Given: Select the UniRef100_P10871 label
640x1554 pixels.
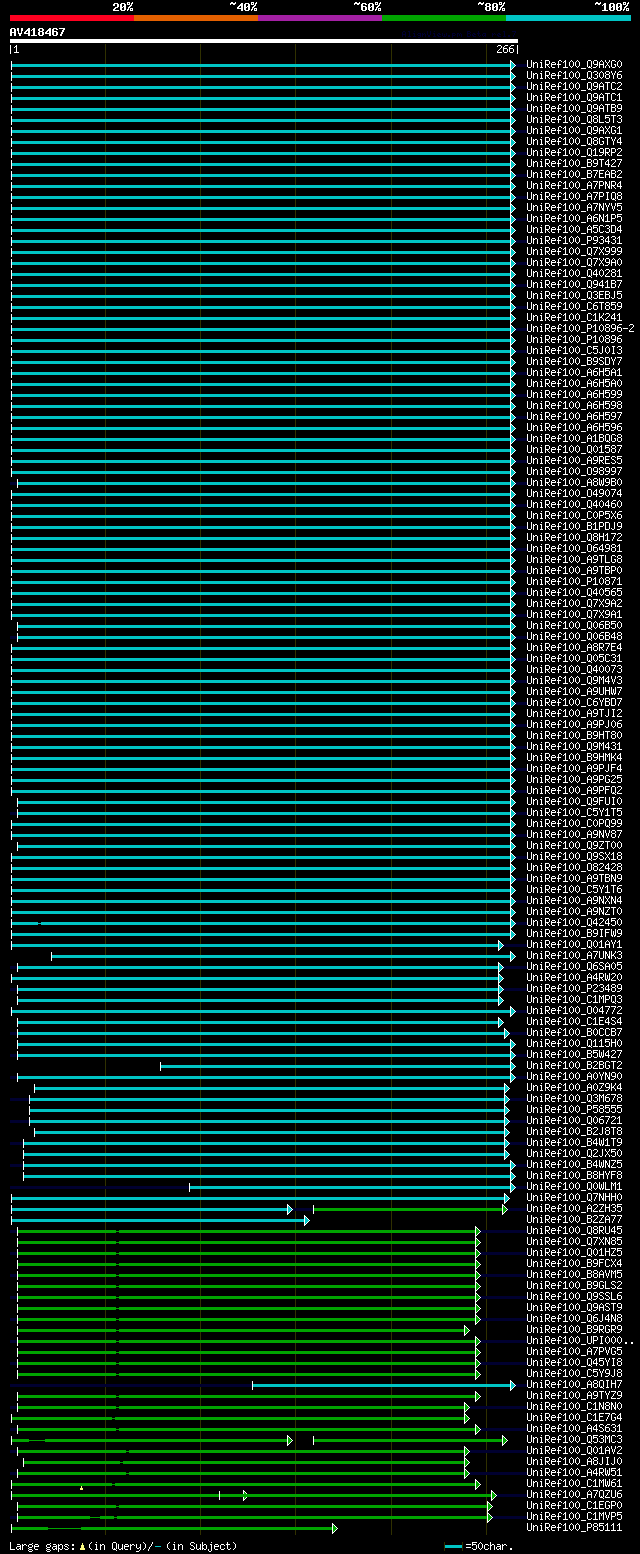Looking at the screenshot, I should 574,581.
